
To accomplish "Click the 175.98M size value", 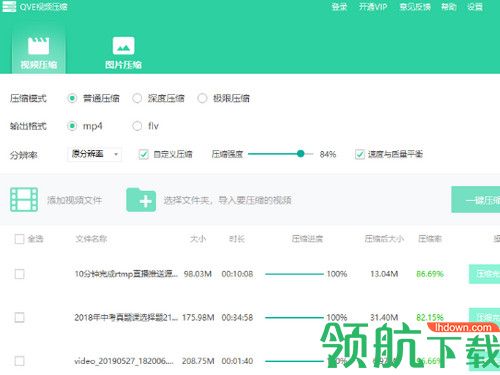I will (198, 317).
